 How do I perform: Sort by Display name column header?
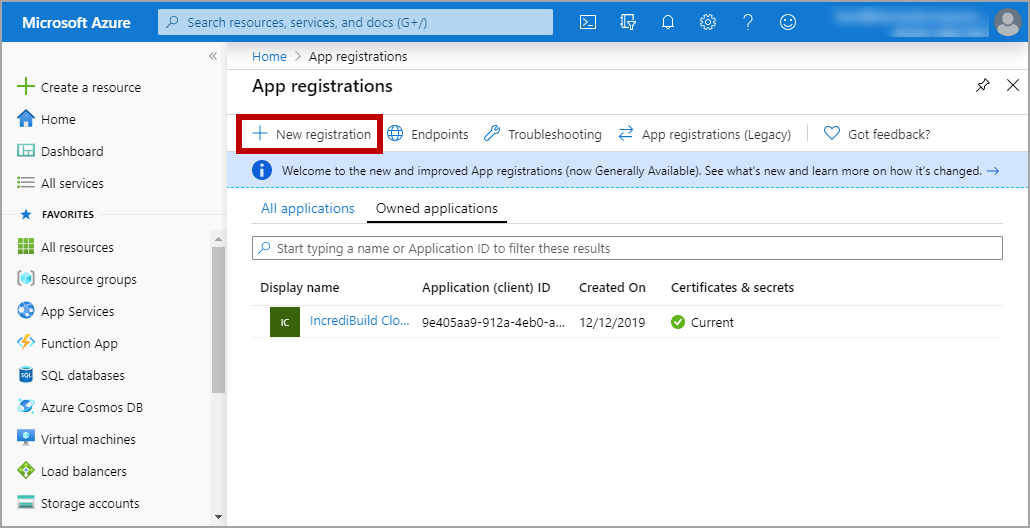pos(300,288)
